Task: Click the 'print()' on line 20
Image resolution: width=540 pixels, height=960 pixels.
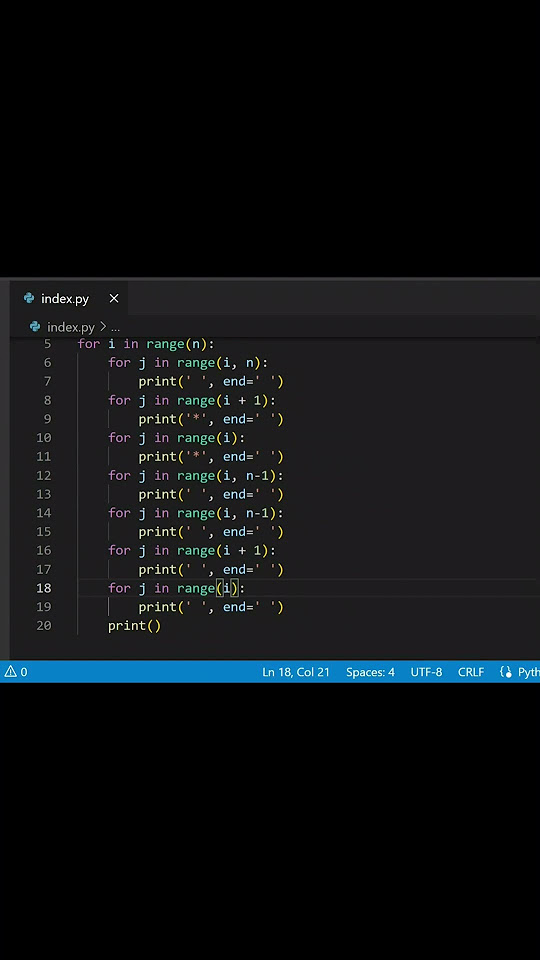Action: [135, 626]
